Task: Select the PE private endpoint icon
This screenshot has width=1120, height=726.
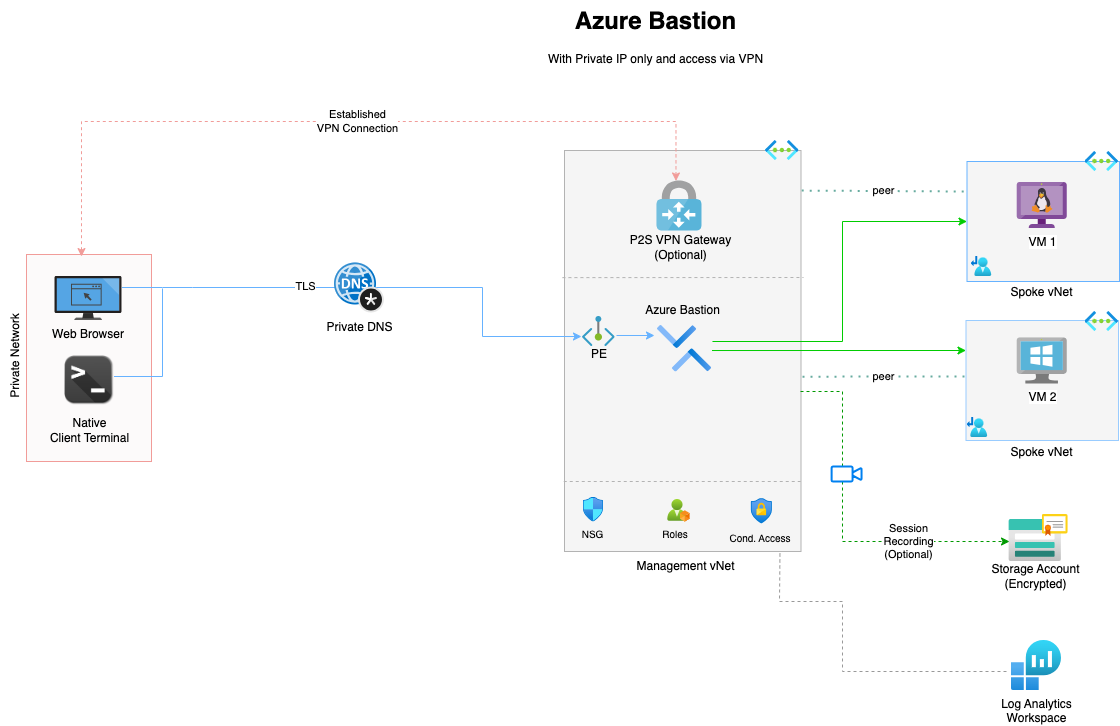Action: 598,335
